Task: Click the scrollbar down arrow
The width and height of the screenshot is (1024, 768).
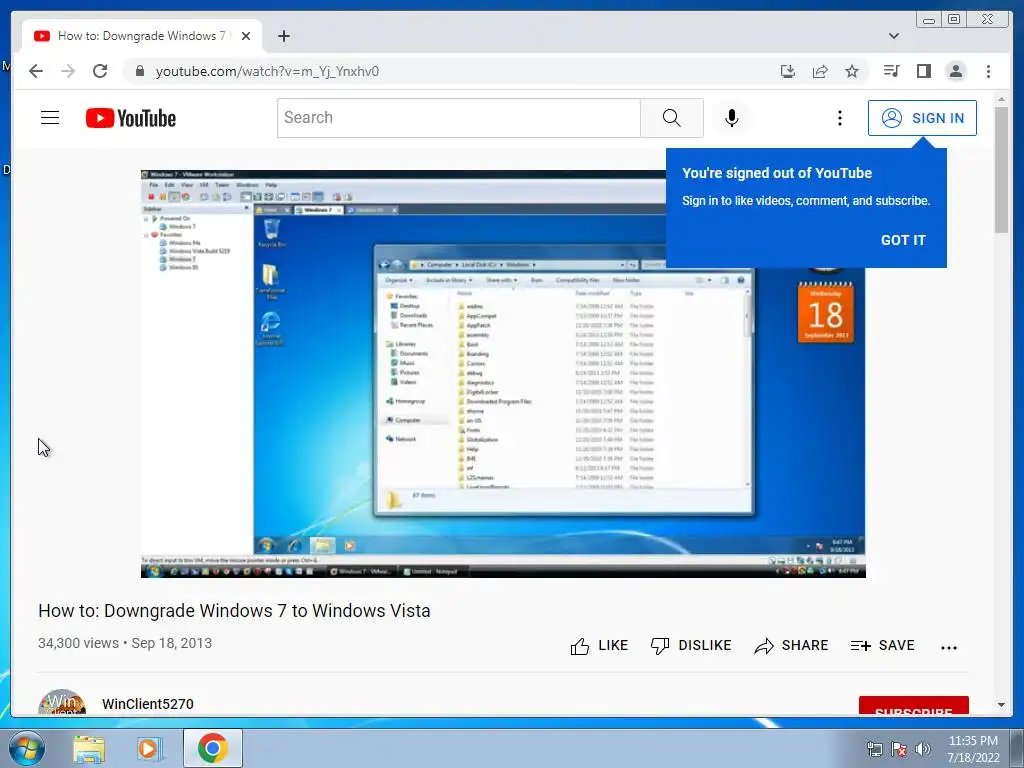Action: tap(1001, 705)
